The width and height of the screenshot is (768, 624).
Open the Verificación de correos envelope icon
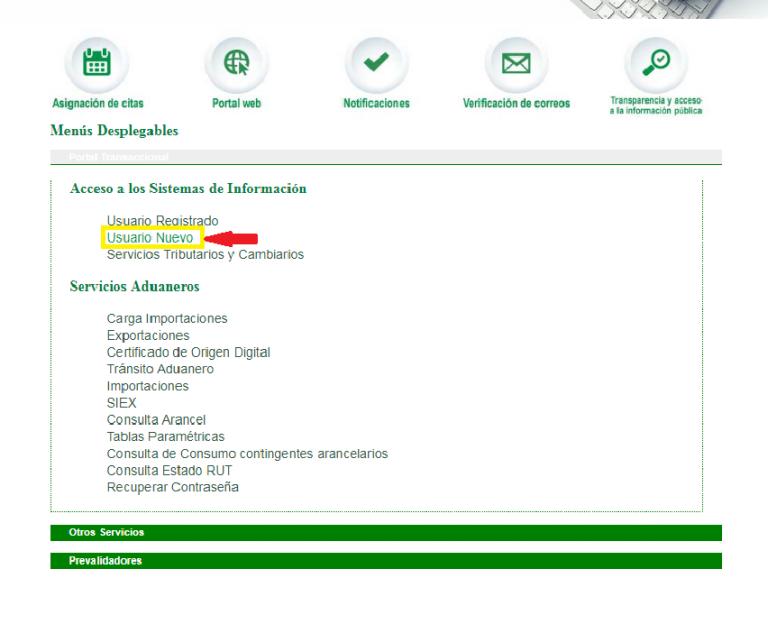tap(516, 63)
